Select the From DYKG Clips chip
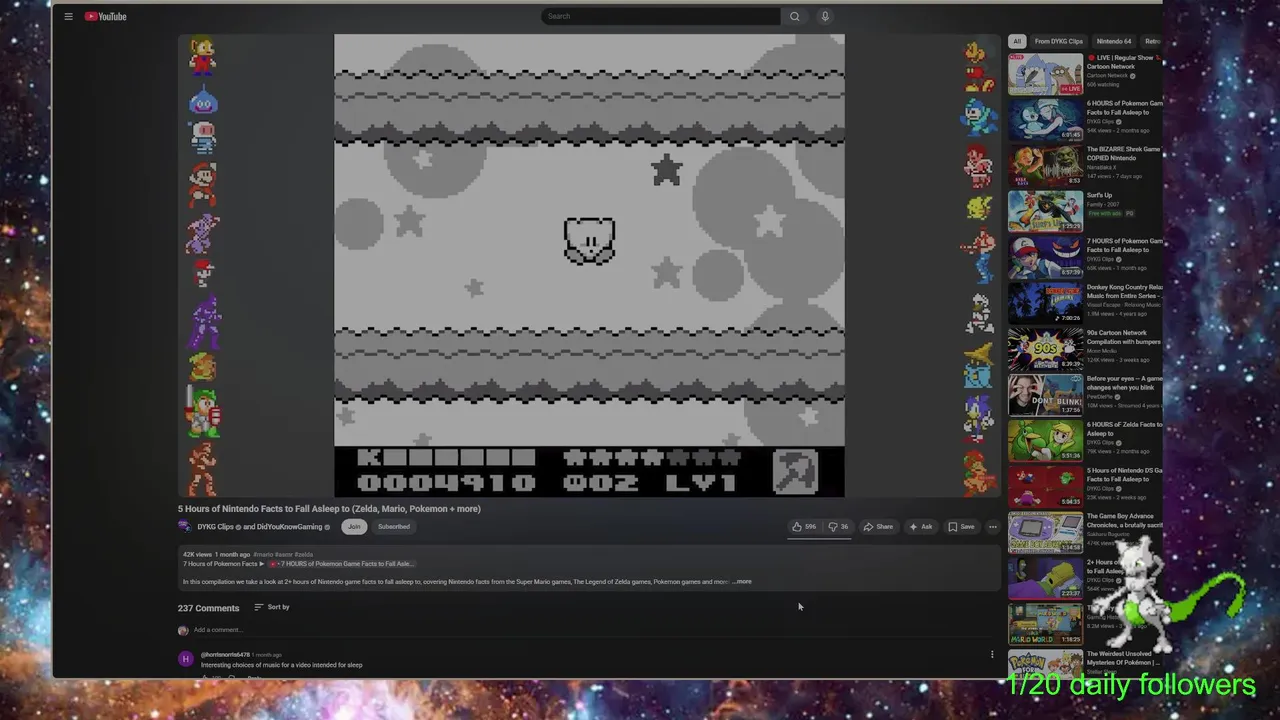Viewport: 1280px width, 720px height. [1058, 41]
